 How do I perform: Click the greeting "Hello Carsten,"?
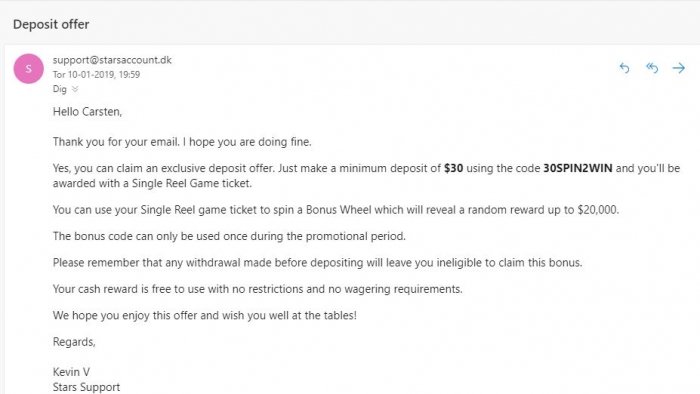coord(87,112)
